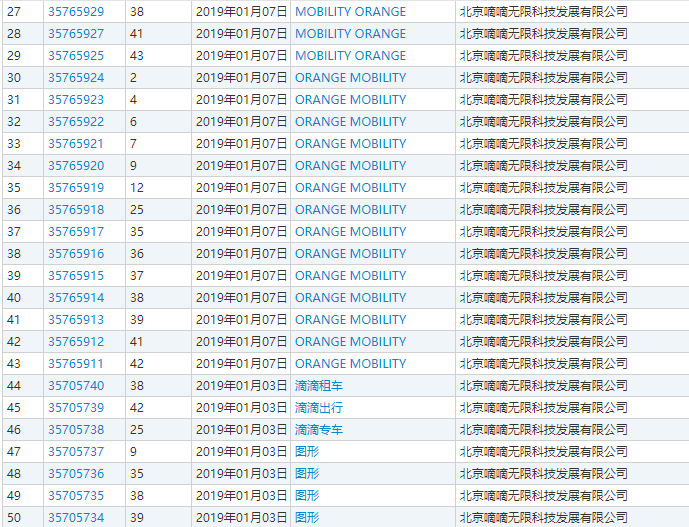Open application number 35705740
This screenshot has width=689, height=527.
pyautogui.click(x=76, y=385)
